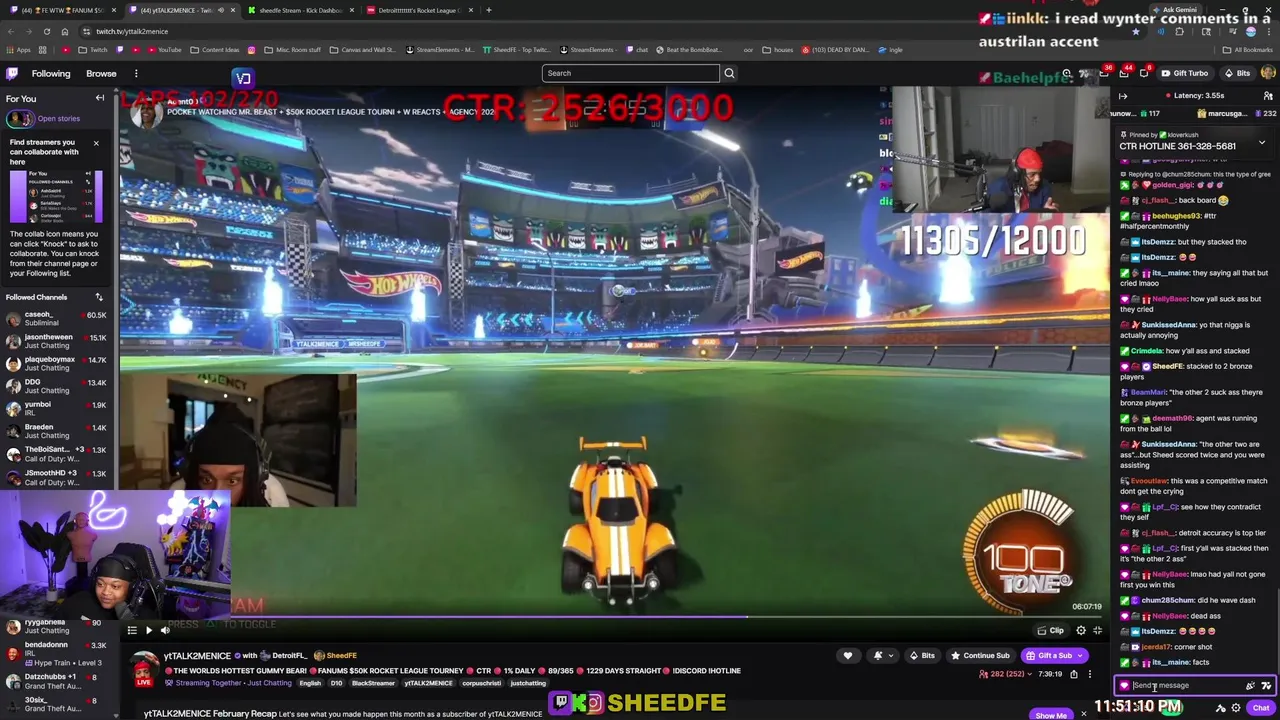The height and width of the screenshot is (720, 1280).
Task: Open stream more options three dots
Action: [x=1090, y=674]
